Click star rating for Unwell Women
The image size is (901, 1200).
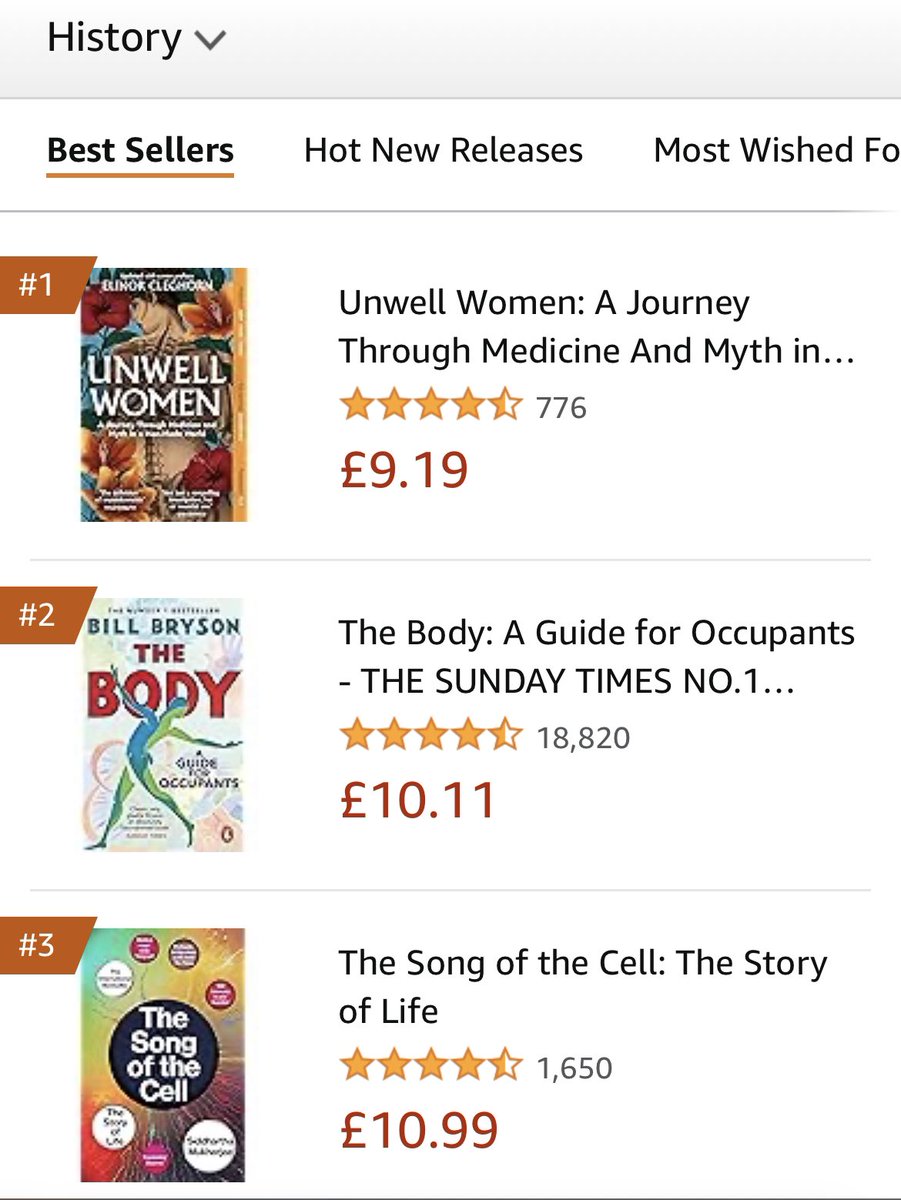pyautogui.click(x=431, y=407)
